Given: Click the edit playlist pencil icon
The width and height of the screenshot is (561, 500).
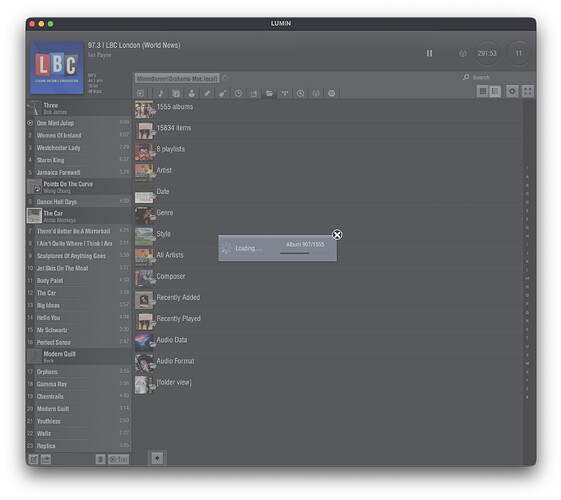Looking at the screenshot, I should pos(33,459).
